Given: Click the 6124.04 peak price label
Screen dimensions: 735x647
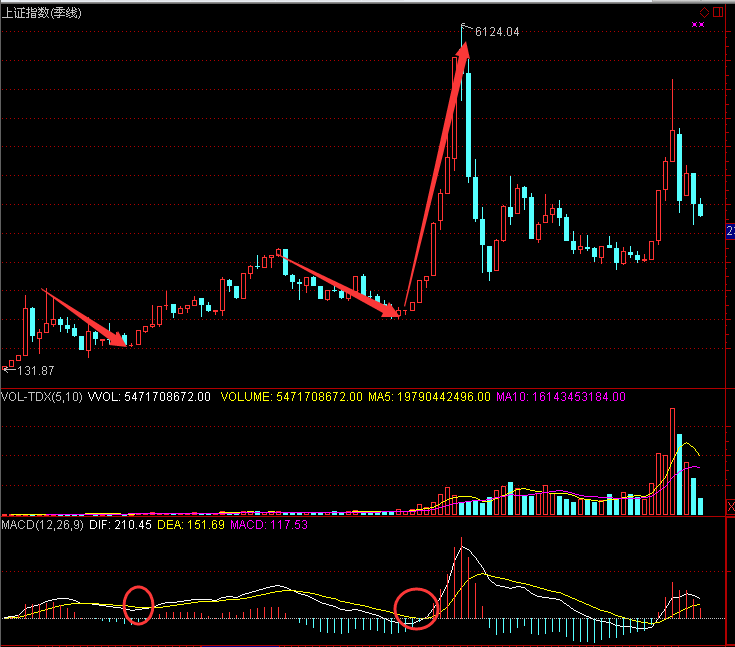Looking at the screenshot, I should tap(497, 32).
